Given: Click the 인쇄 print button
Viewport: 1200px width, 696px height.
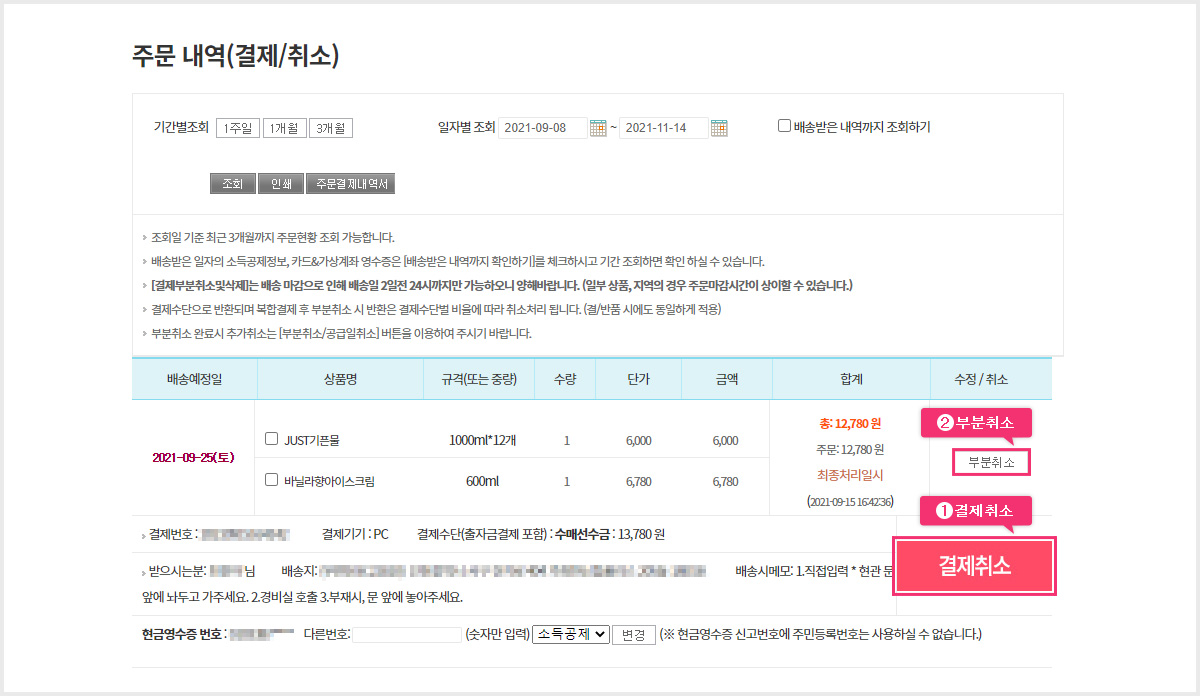Looking at the screenshot, I should (x=281, y=184).
